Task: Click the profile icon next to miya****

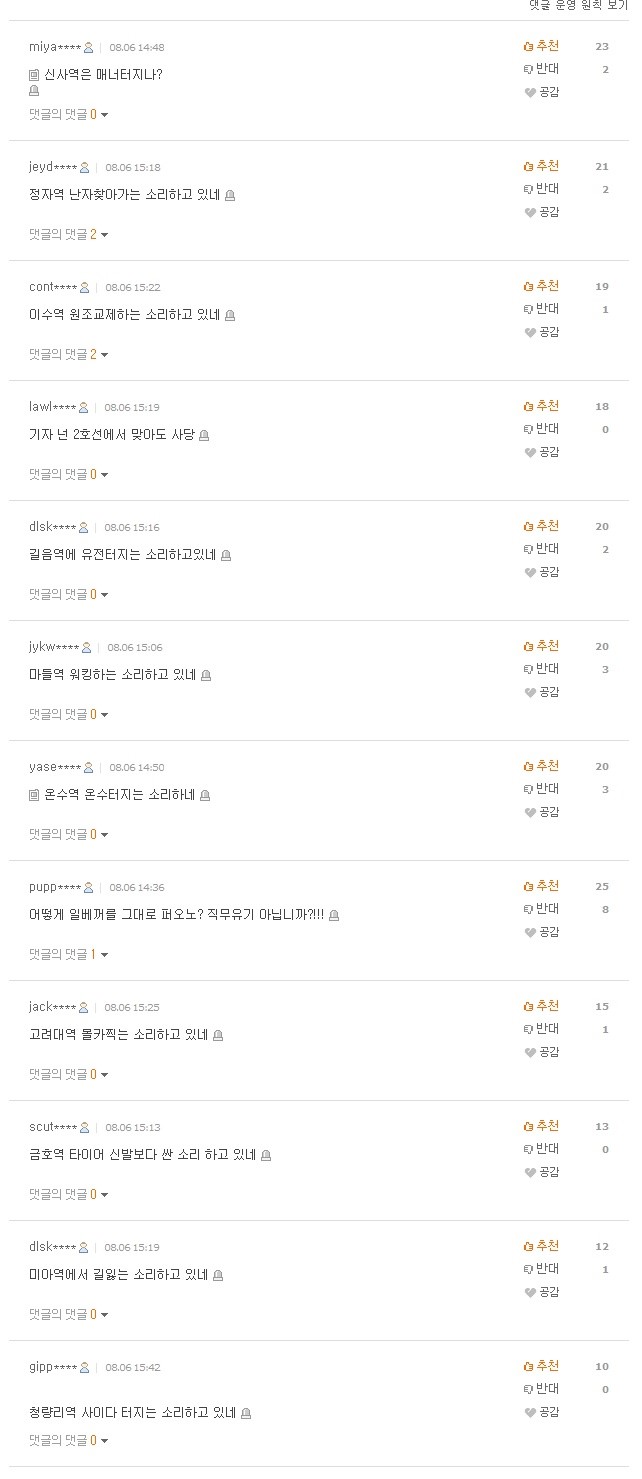Action: pyautogui.click(x=89, y=47)
